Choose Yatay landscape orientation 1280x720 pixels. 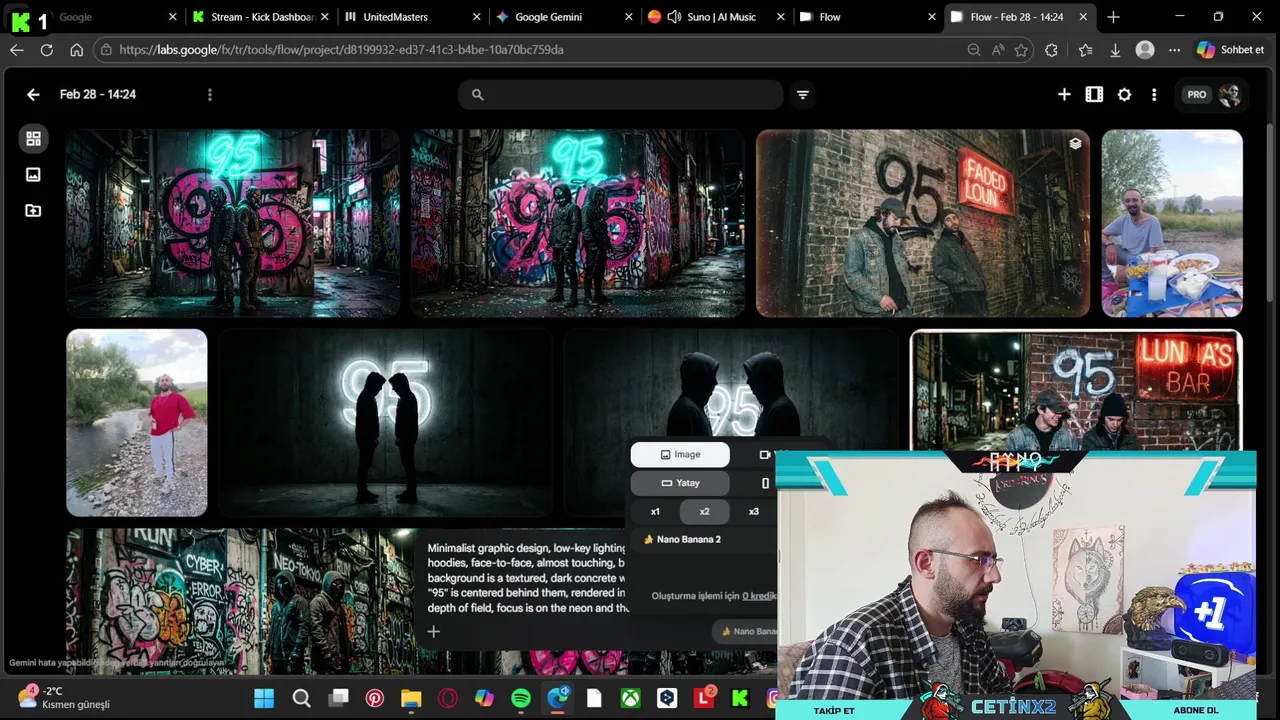coord(680,483)
